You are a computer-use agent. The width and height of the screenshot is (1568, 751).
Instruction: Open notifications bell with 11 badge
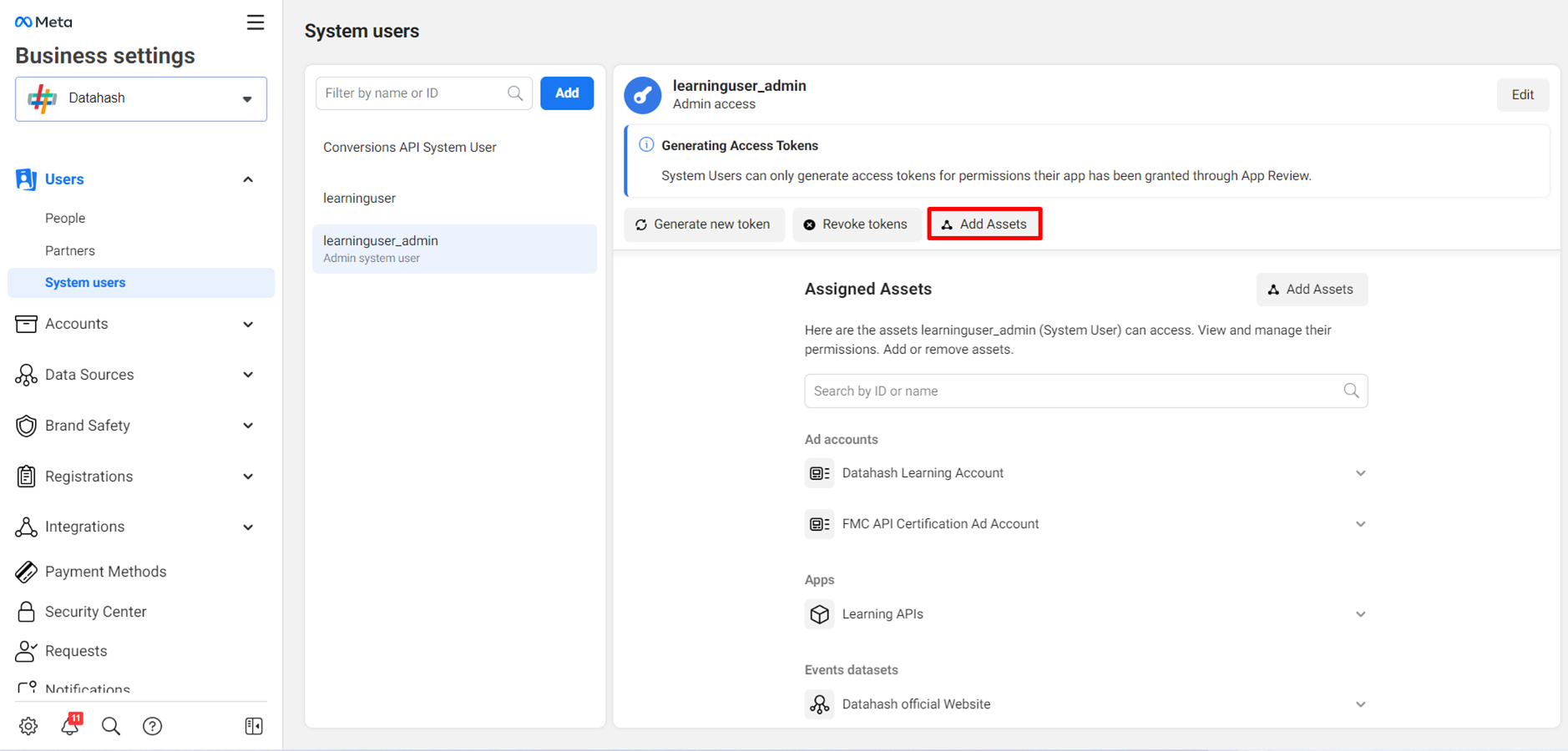[x=71, y=724]
